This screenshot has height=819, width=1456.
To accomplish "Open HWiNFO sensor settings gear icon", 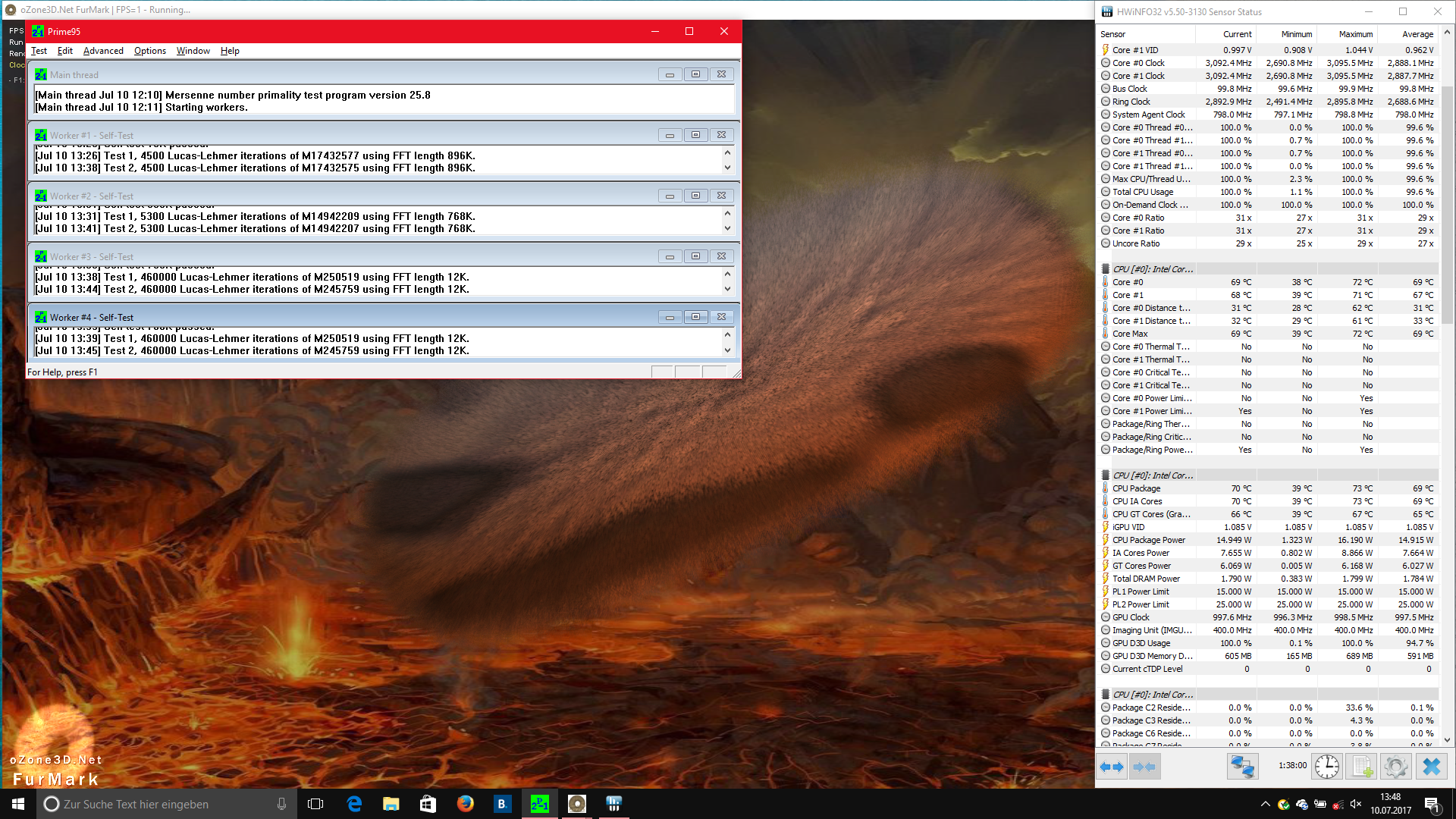I will coord(1395,767).
